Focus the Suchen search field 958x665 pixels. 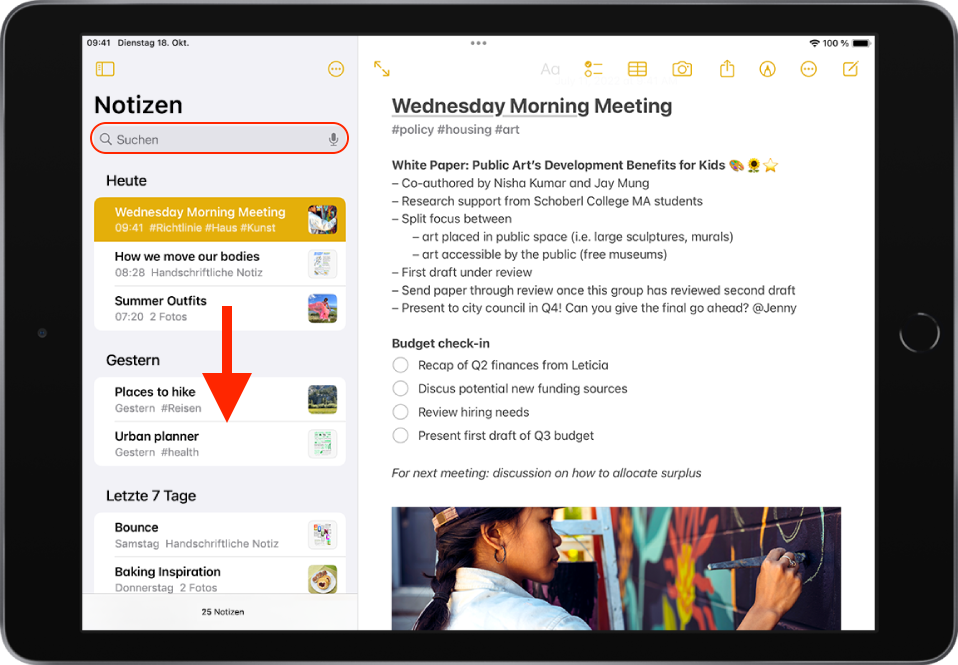click(x=219, y=139)
